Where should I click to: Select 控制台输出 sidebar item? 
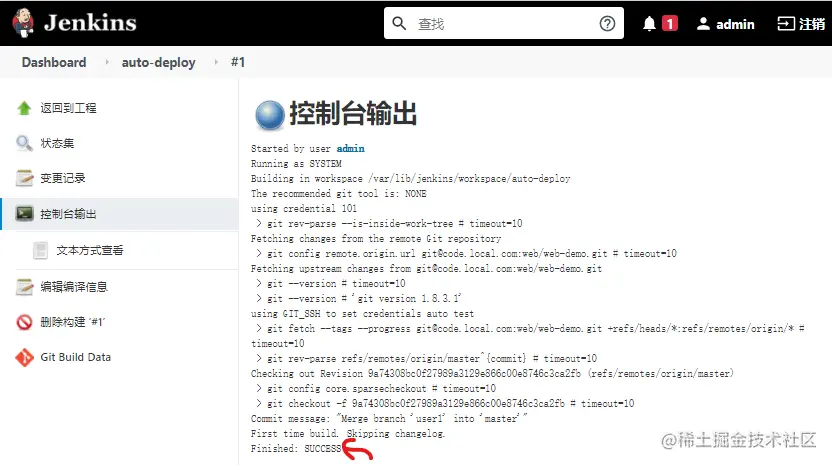68,214
